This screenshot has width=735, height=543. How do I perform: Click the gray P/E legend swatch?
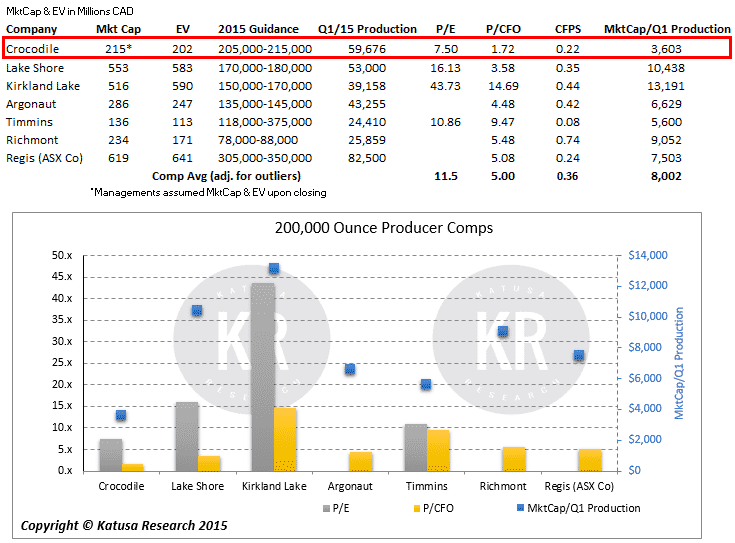point(326,508)
